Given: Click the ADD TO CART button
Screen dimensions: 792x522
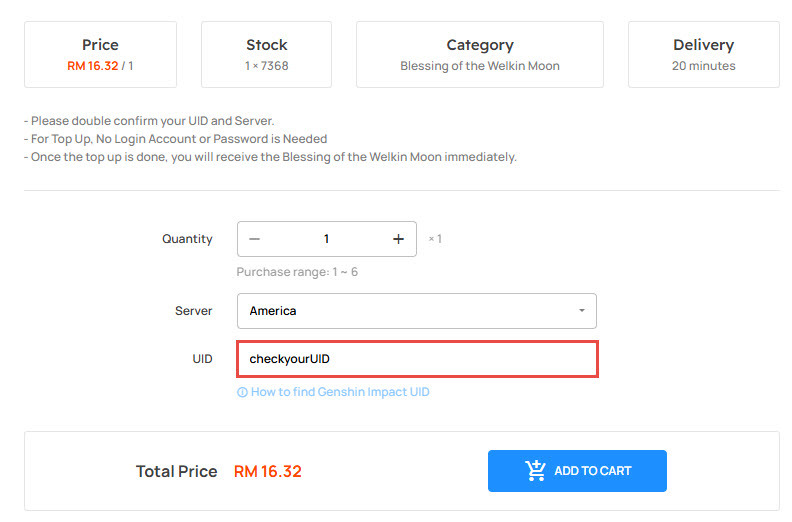Looking at the screenshot, I should pos(577,471).
